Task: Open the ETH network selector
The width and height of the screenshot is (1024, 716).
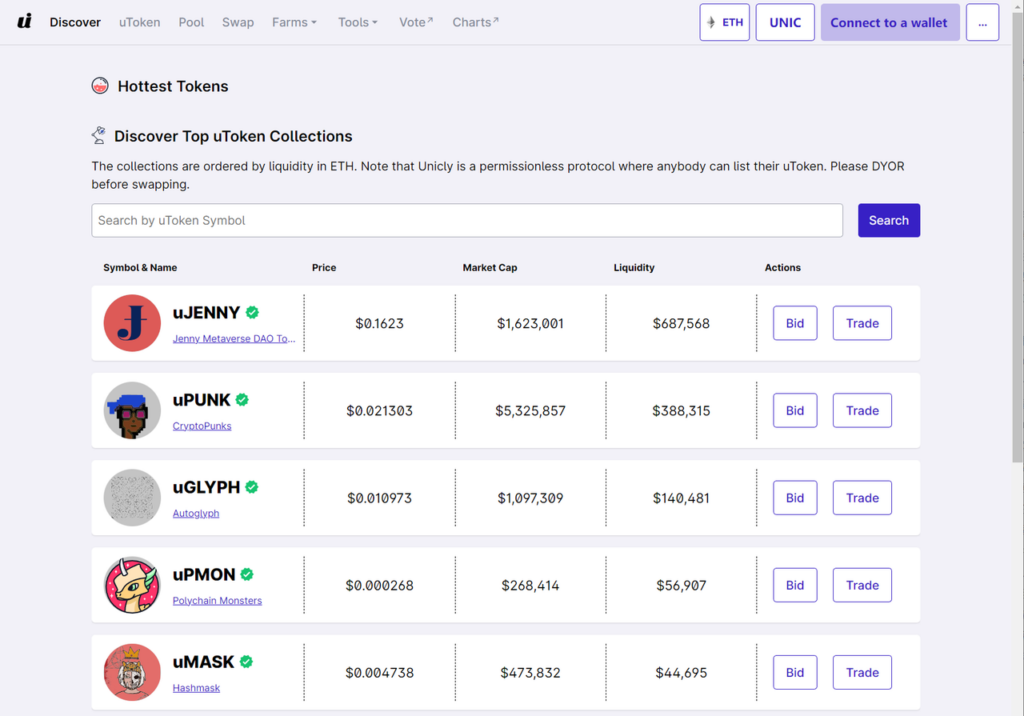Action: [x=724, y=22]
